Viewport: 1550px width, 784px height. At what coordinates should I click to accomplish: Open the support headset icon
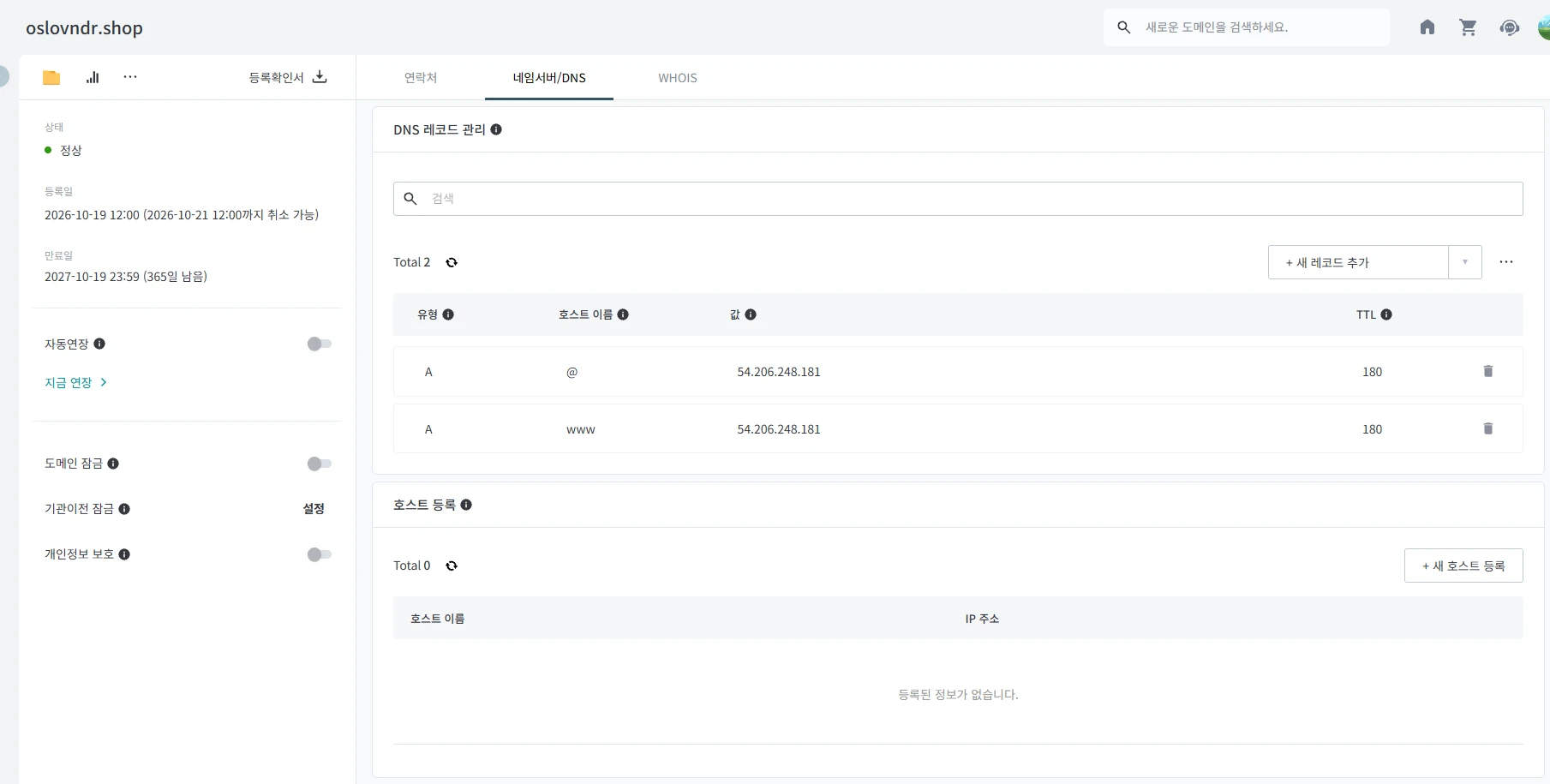(x=1510, y=27)
